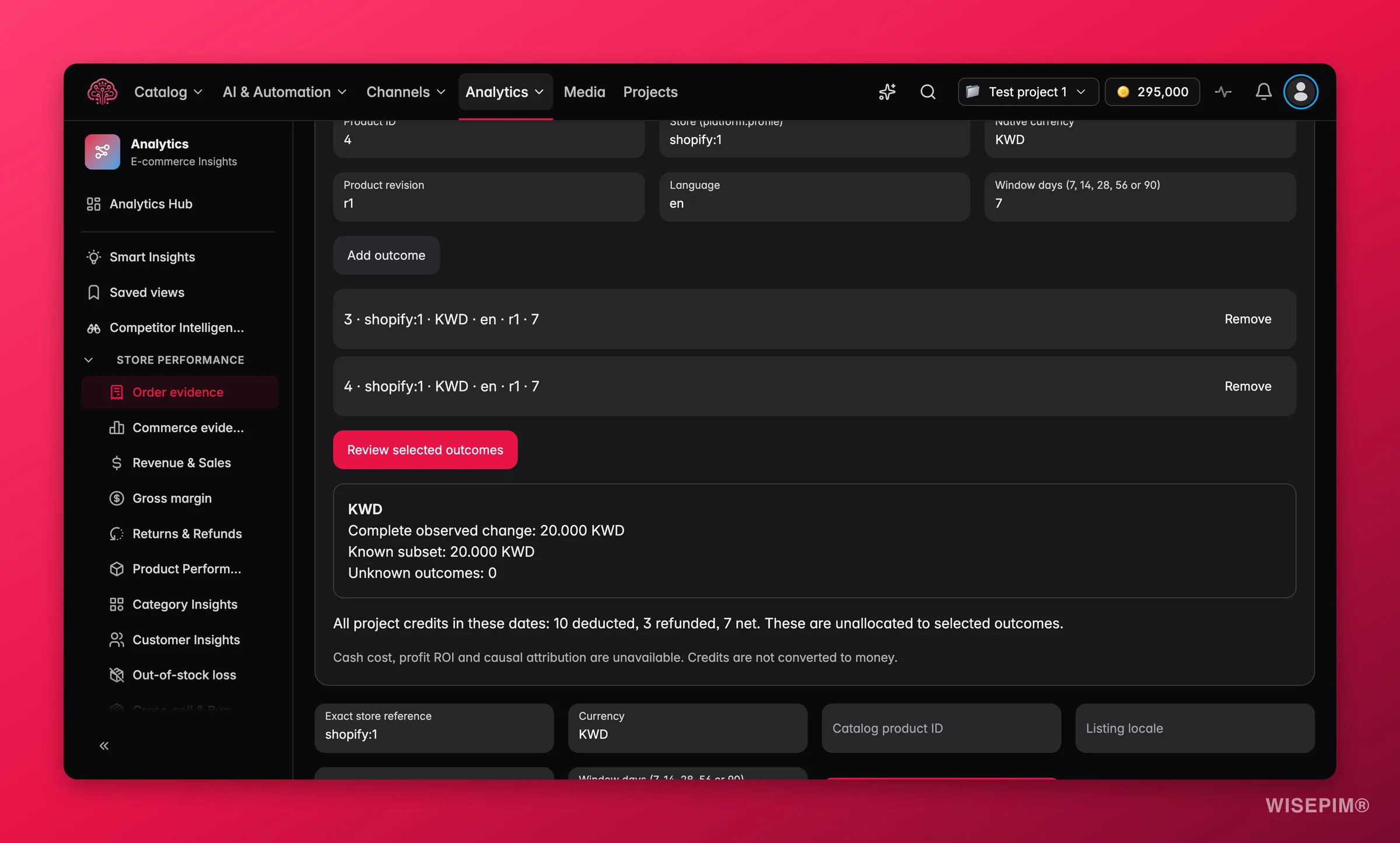This screenshot has height=843, width=1400.
Task: Collapse the Store Performance section chevron
Action: click(x=89, y=360)
